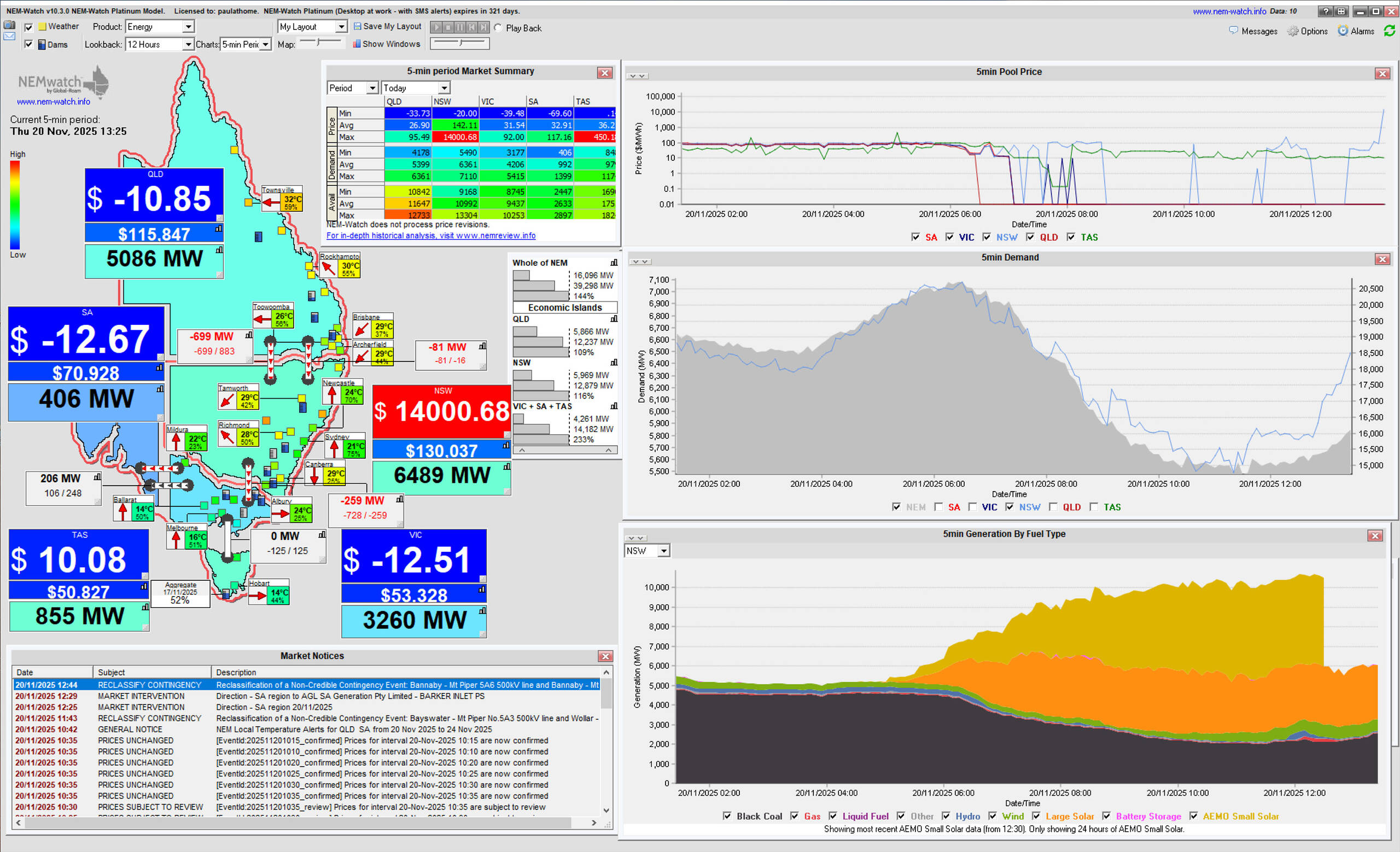The width and height of the screenshot is (1400, 852).
Task: Open Alarms via the clock icon
Action: (x=1343, y=31)
